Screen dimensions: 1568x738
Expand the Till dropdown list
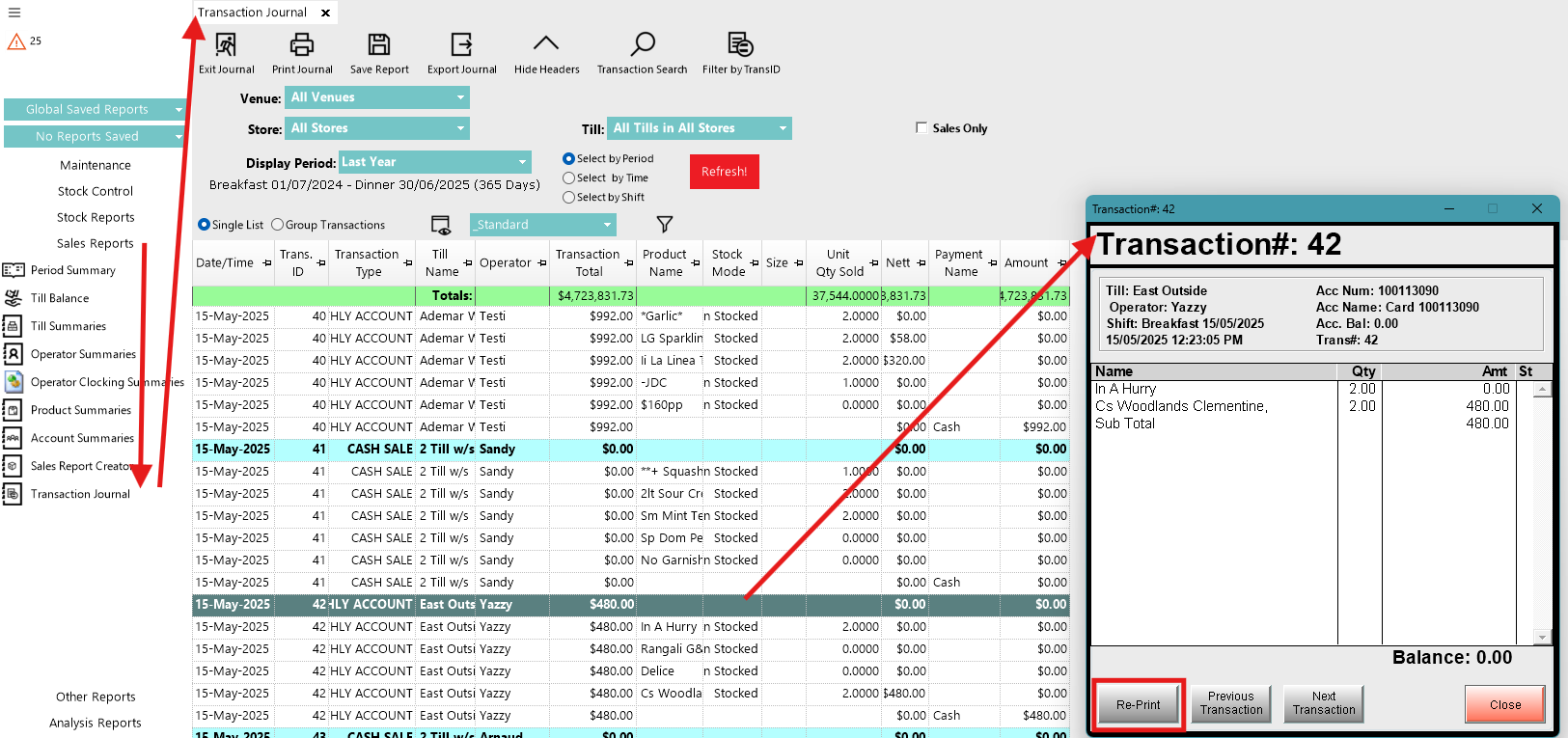tap(783, 128)
